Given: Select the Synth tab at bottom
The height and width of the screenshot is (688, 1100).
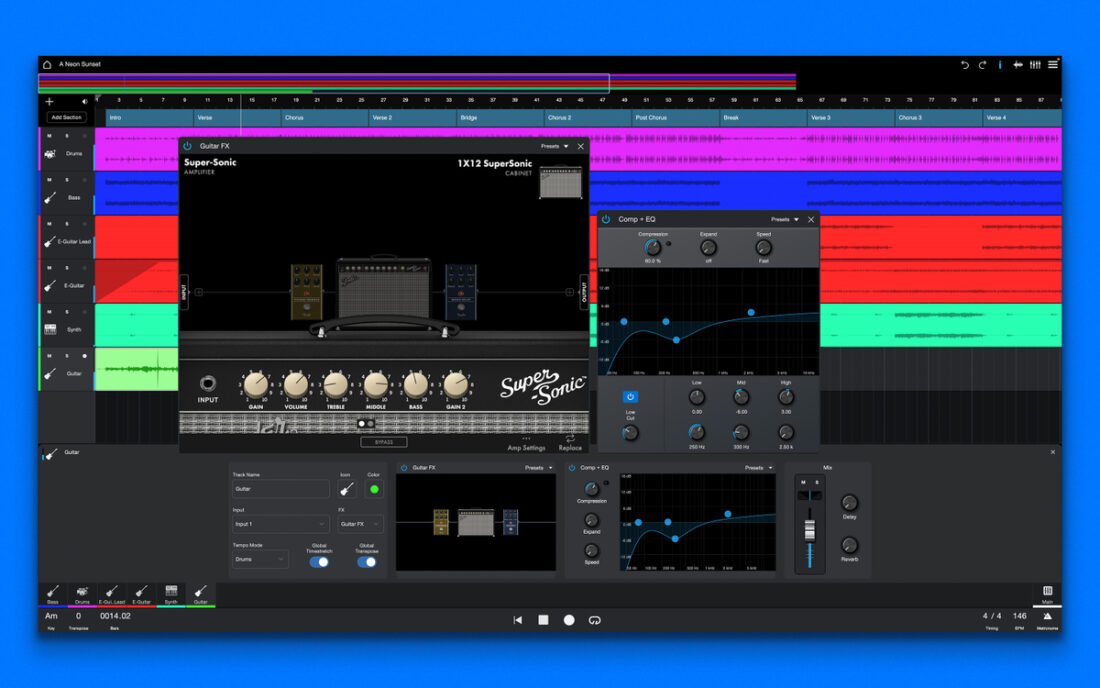Looking at the screenshot, I should pos(171,594).
